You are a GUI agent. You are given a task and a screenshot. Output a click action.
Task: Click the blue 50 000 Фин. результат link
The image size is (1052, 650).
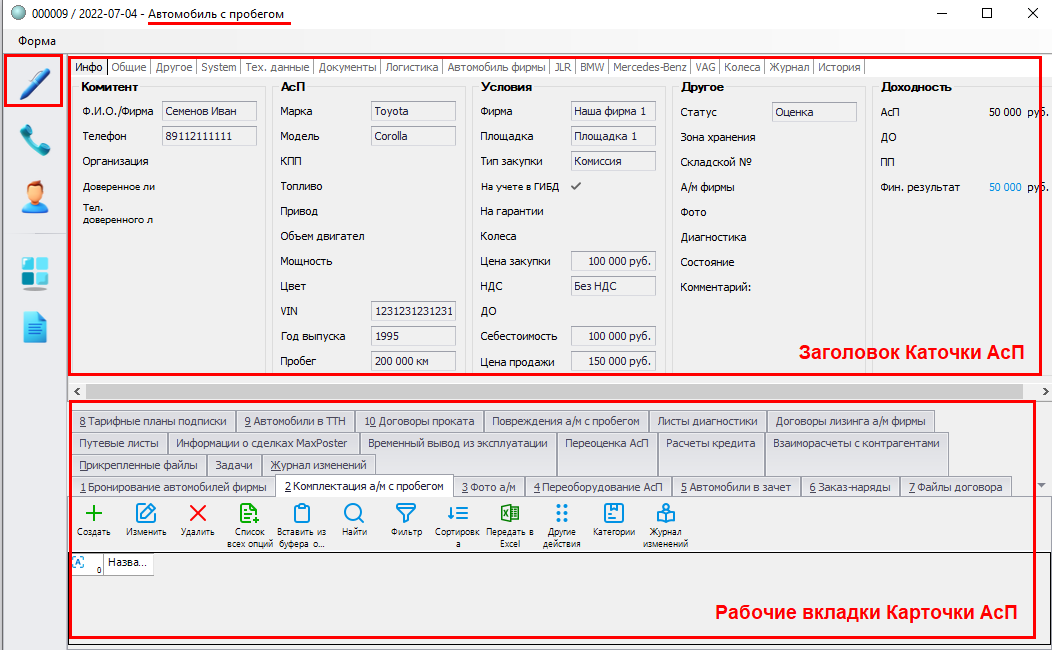(x=1005, y=187)
